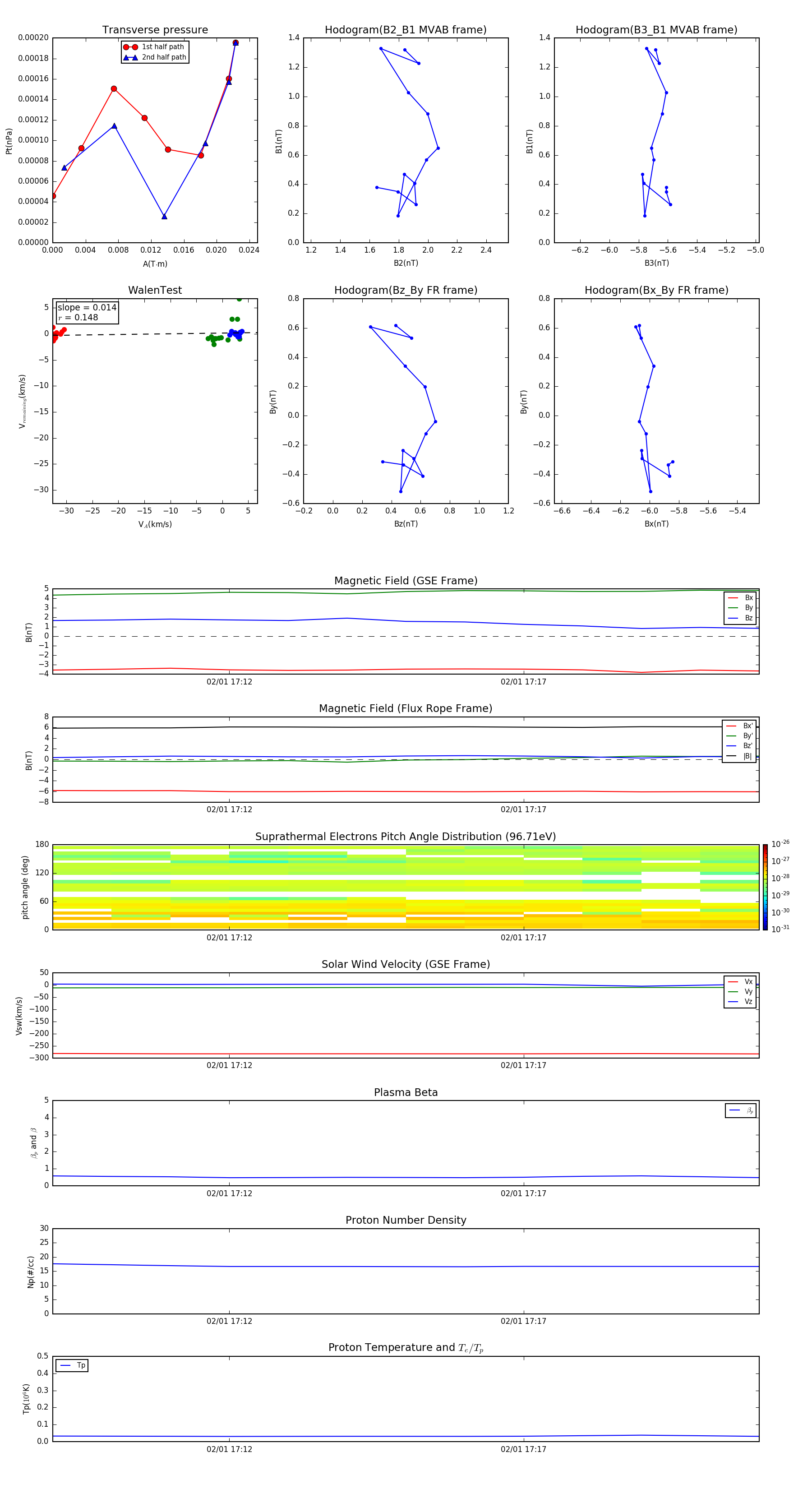Click '02/01 17:17' tick under GSE magnetic field
This screenshot has height=1489, width=812.
coord(524,682)
